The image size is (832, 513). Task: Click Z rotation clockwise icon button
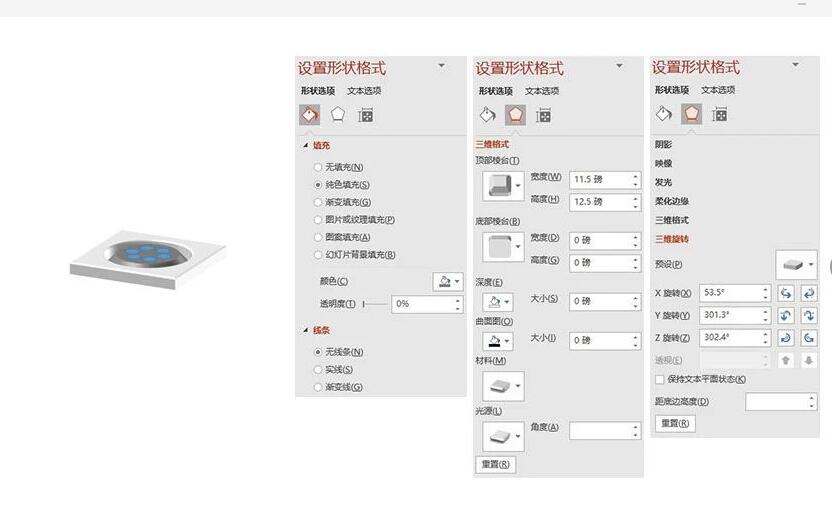(786, 337)
